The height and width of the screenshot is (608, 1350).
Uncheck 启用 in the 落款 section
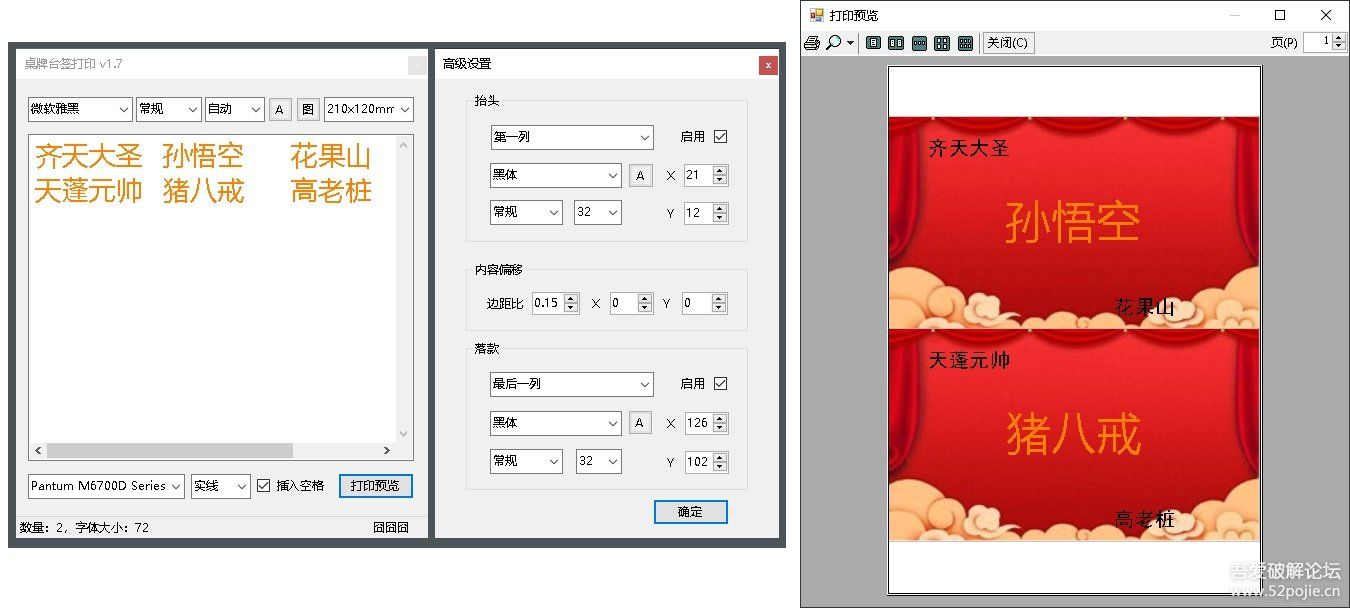point(720,384)
